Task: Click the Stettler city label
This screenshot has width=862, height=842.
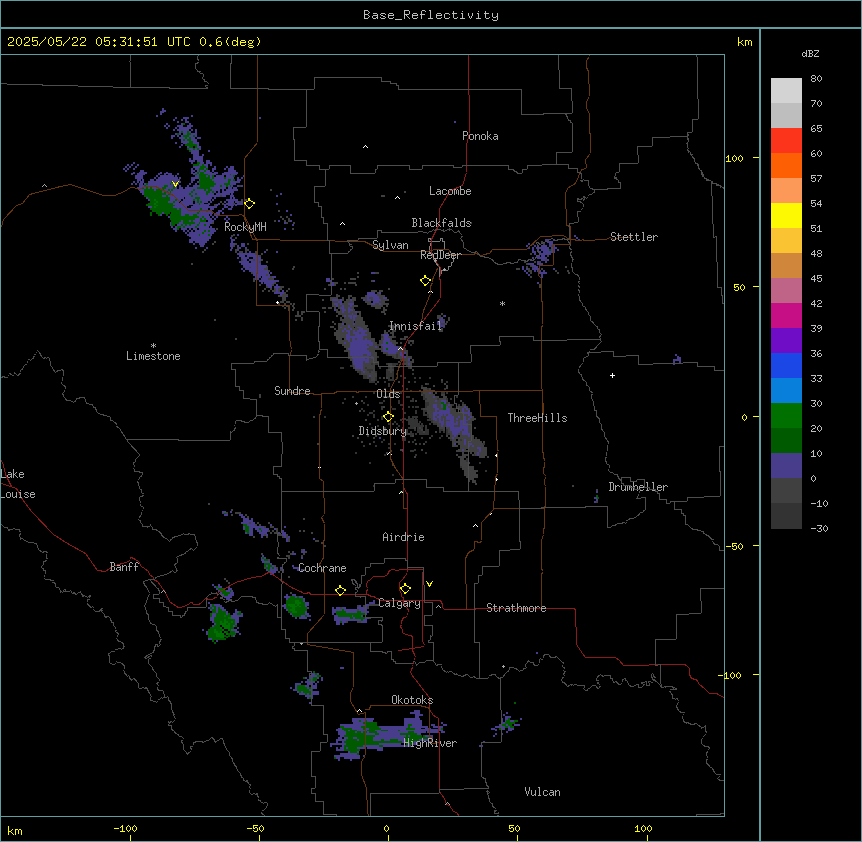Action: point(633,237)
